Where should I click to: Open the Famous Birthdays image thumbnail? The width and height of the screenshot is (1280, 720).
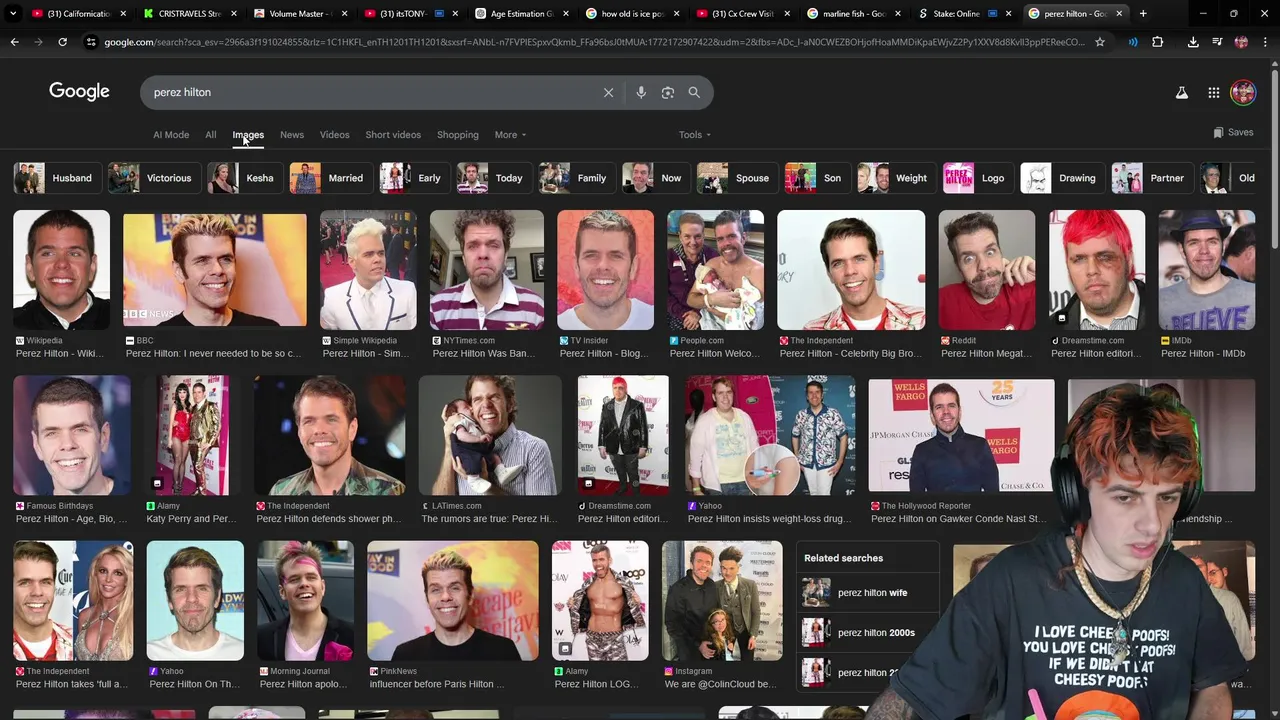72,435
